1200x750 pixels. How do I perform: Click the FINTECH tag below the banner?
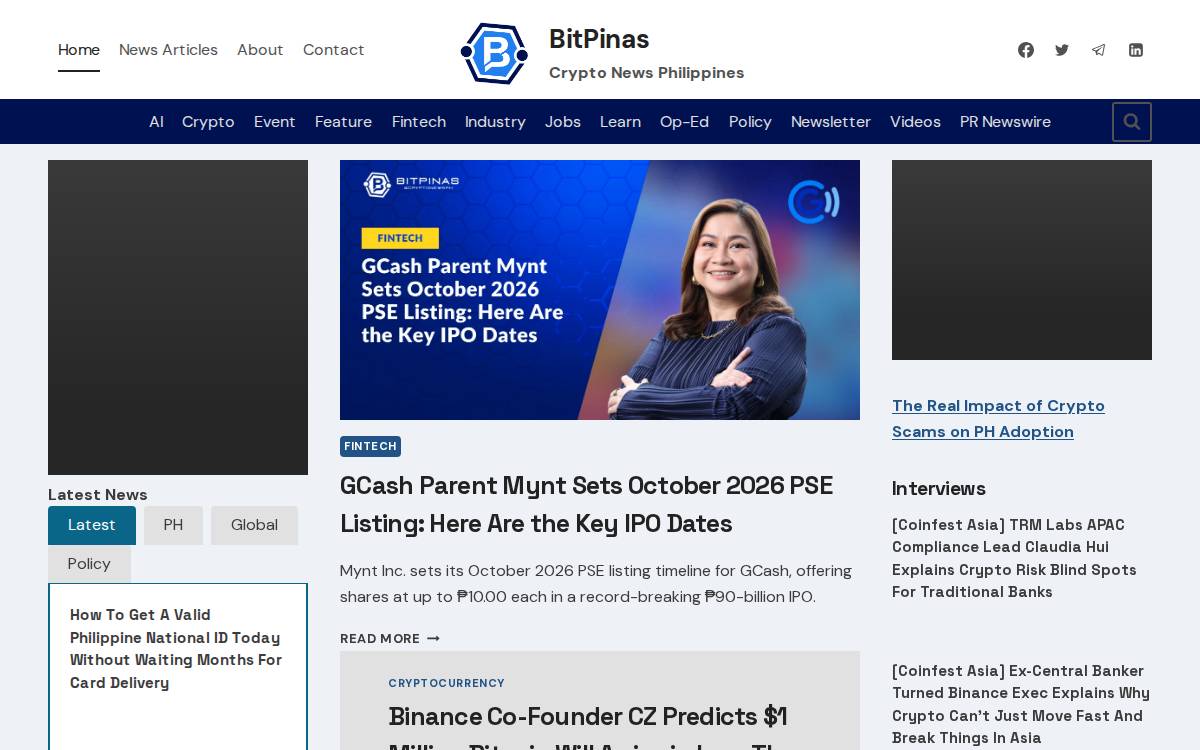[370, 446]
